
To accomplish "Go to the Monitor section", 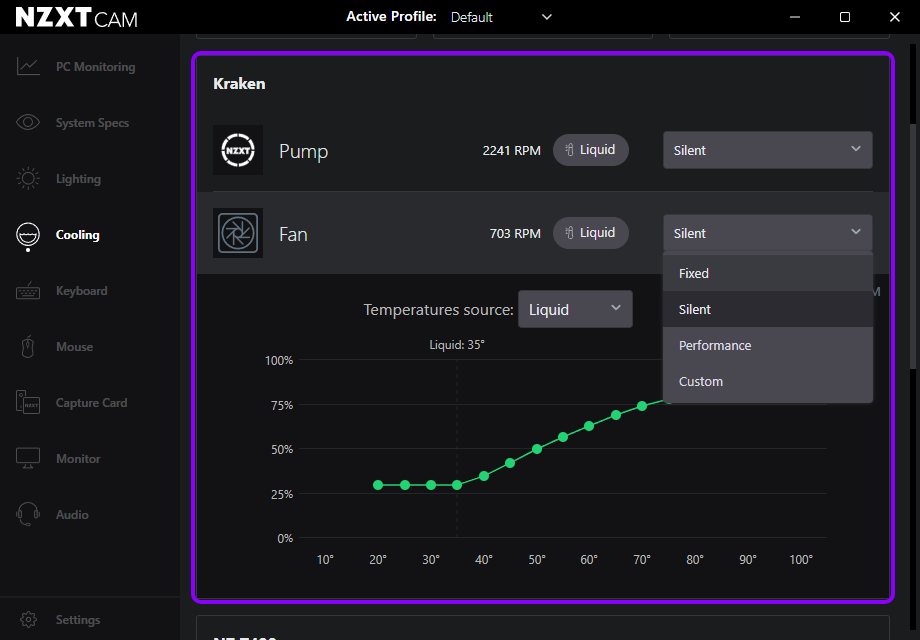I will point(78,459).
